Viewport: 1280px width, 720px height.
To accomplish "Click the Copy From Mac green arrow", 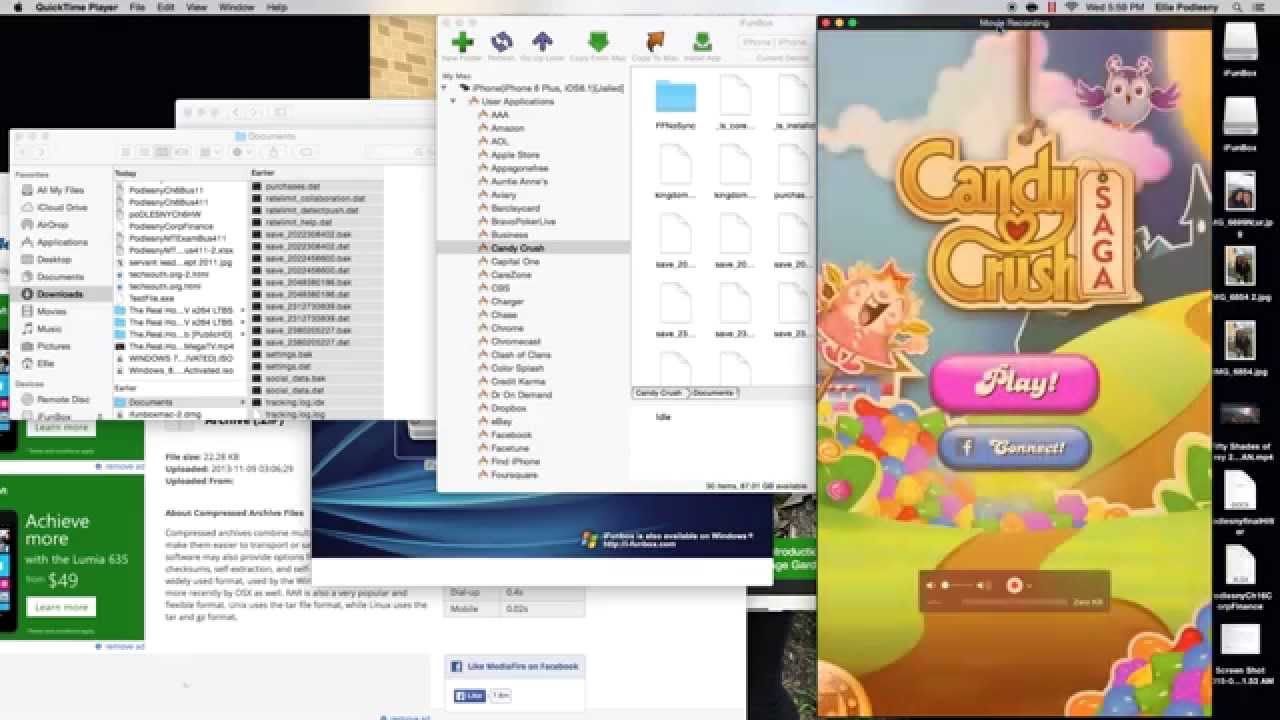I will tap(598, 42).
